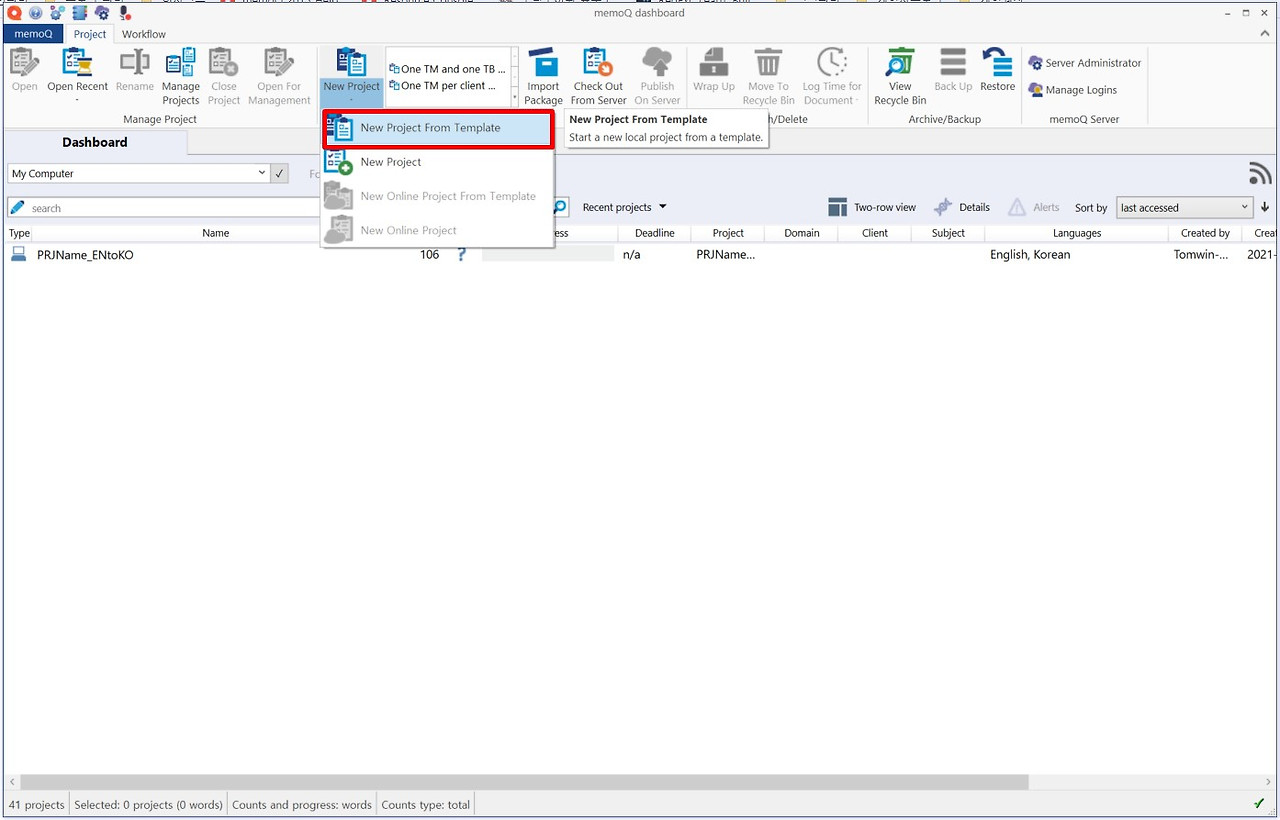Click 'Counts and progress: words' status entry
Viewport: 1280px width, 820px height.
pos(301,804)
